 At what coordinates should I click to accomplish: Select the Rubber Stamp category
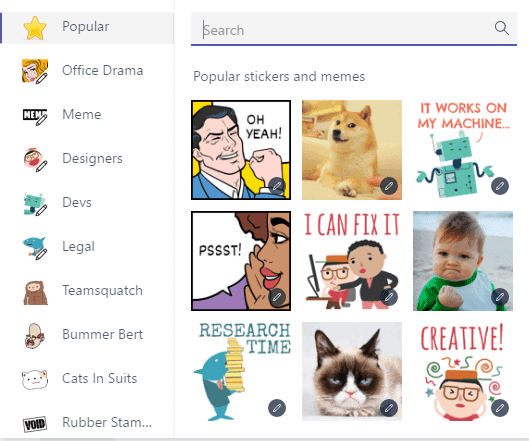point(87,423)
